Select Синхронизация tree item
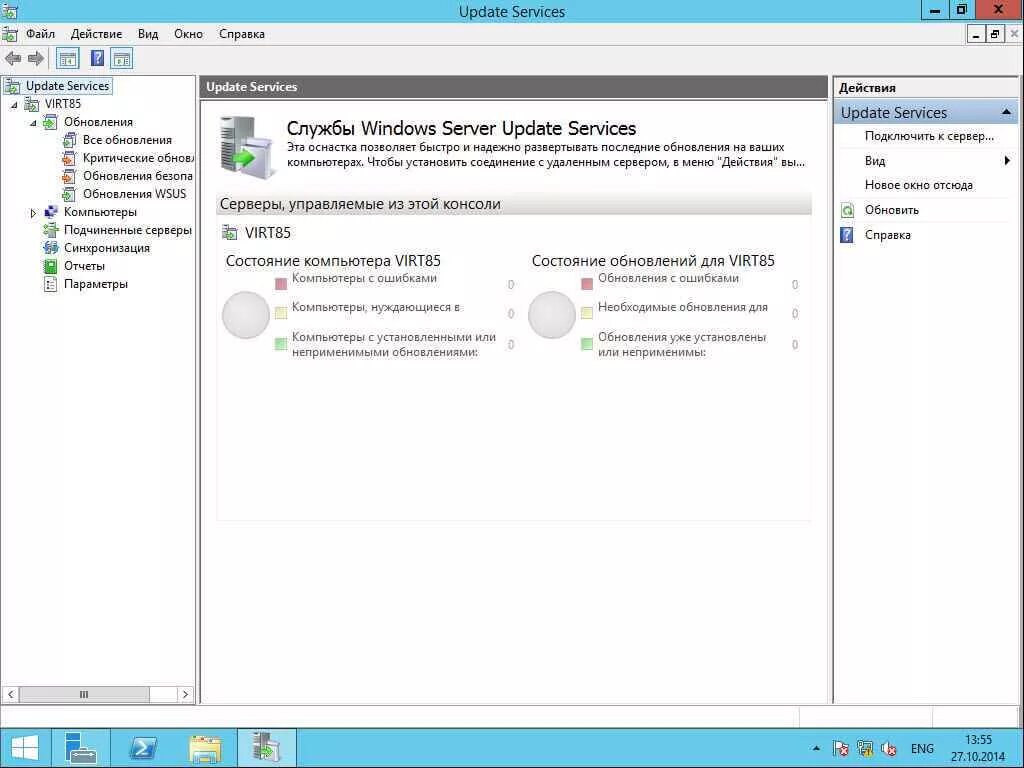1024x768 pixels. point(106,248)
